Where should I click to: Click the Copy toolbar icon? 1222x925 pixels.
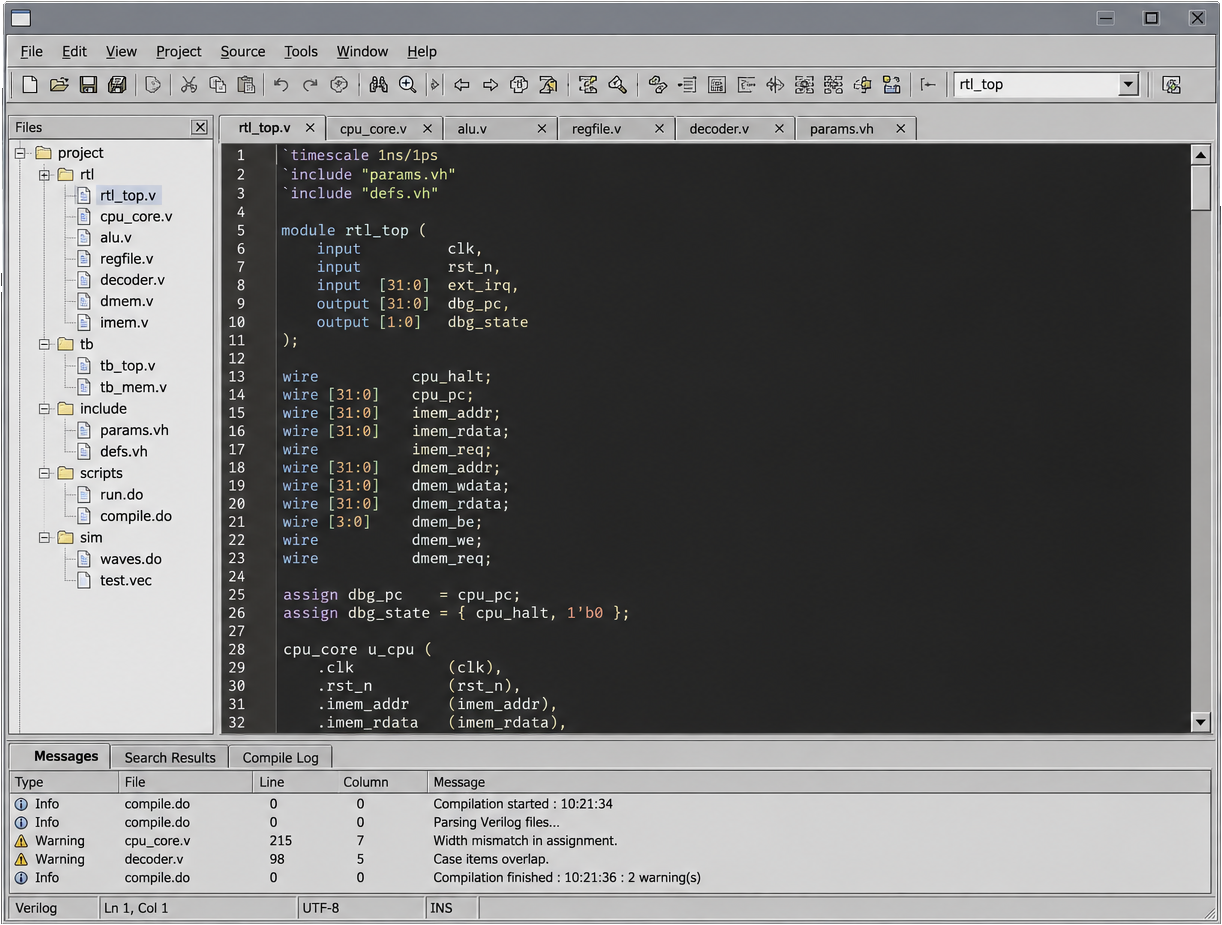(217, 85)
